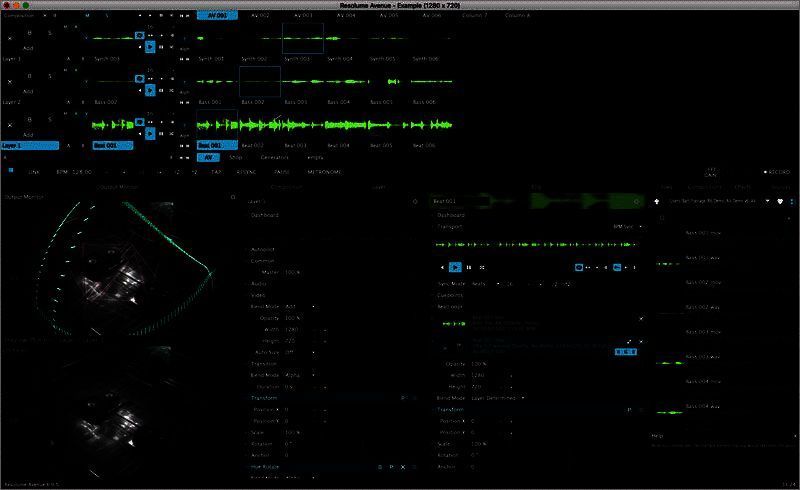This screenshot has width=800, height=490.
Task: Open the Compositions tab in browser panel
Action: coord(704,187)
